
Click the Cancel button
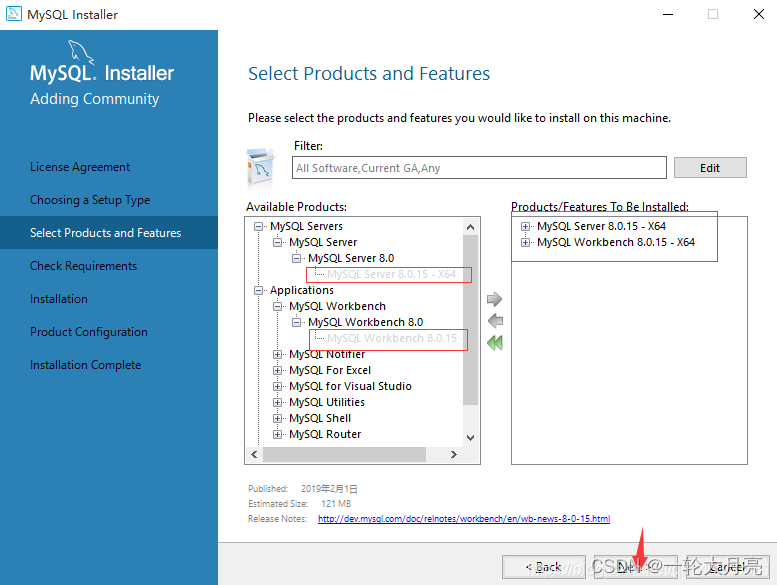(727, 567)
